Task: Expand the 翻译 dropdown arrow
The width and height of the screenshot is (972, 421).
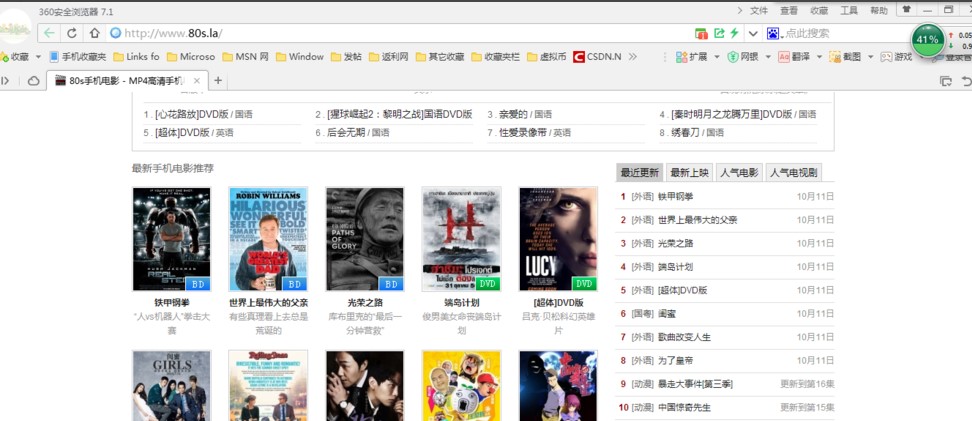Action: coord(819,56)
